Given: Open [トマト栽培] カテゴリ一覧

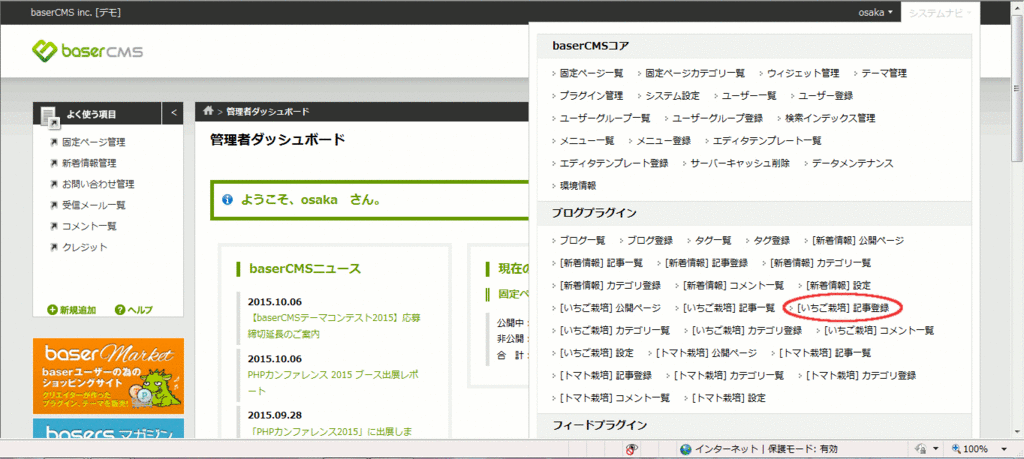Looking at the screenshot, I should tap(729, 375).
